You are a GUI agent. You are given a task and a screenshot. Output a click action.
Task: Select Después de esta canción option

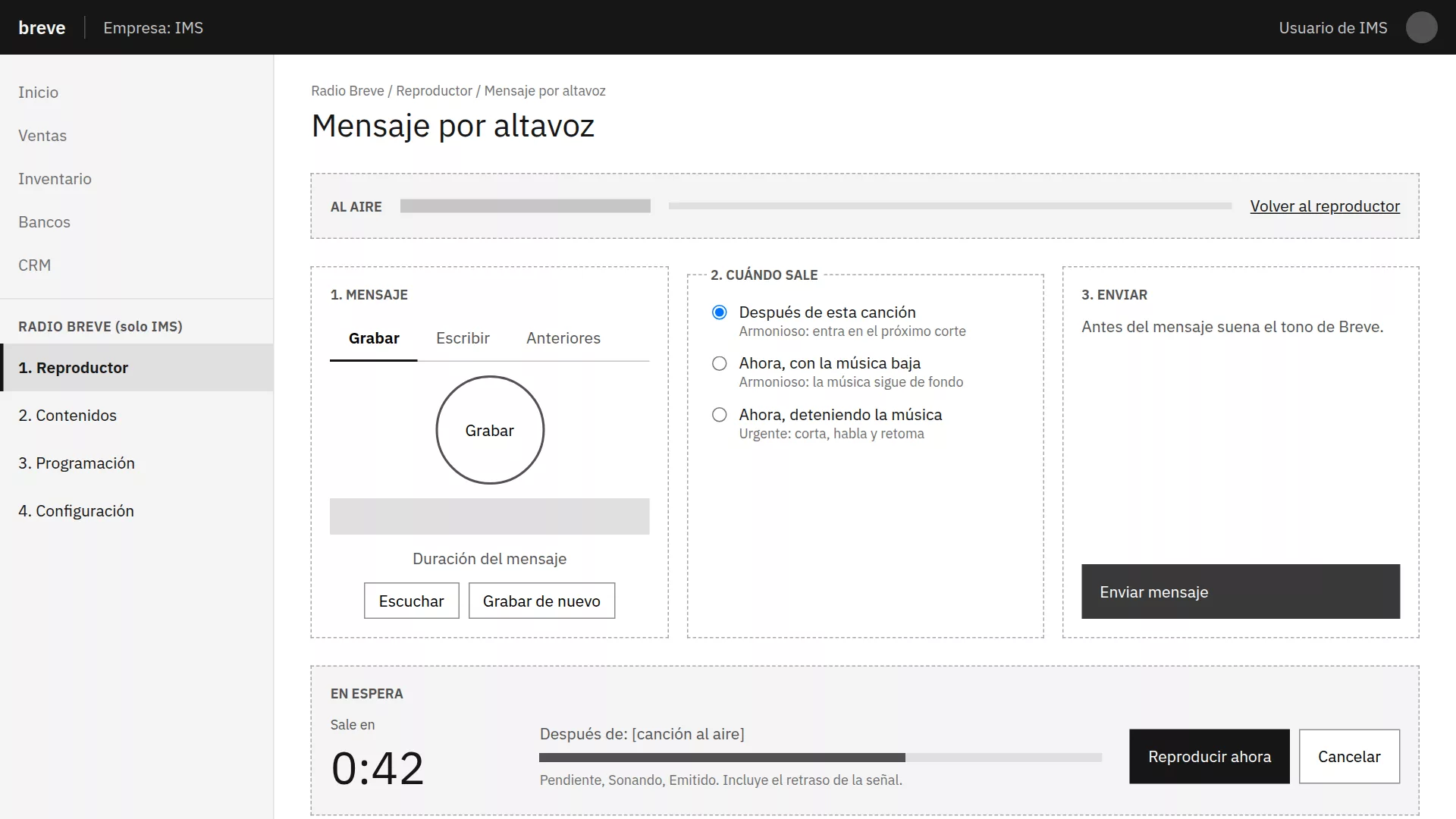(x=720, y=312)
